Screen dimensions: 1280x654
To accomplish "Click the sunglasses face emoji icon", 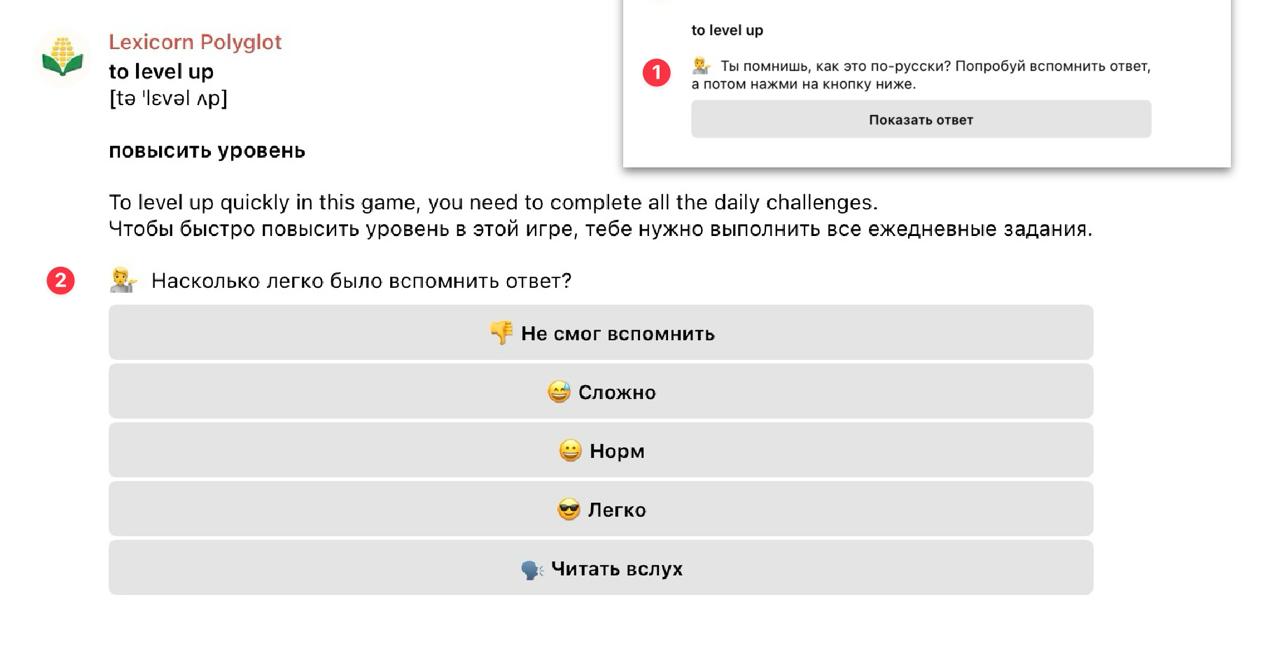I will click(x=568, y=510).
